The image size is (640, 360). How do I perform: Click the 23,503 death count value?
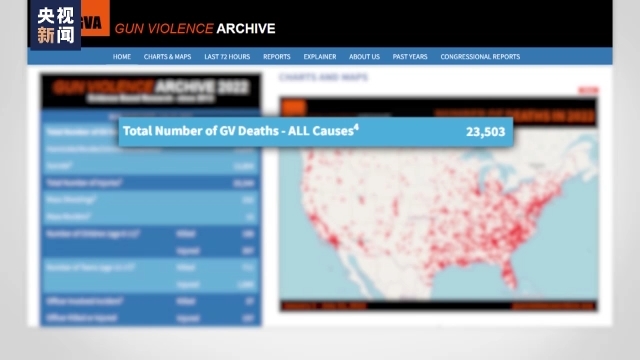[485, 131]
